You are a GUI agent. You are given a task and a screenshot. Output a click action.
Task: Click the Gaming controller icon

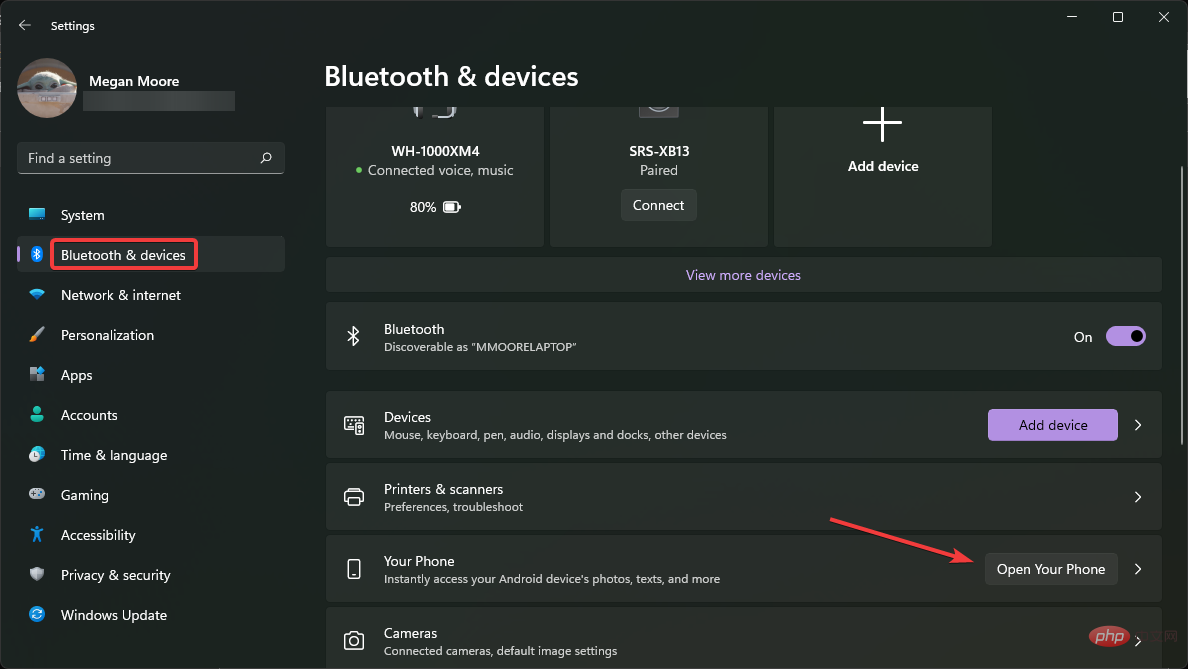coord(36,494)
